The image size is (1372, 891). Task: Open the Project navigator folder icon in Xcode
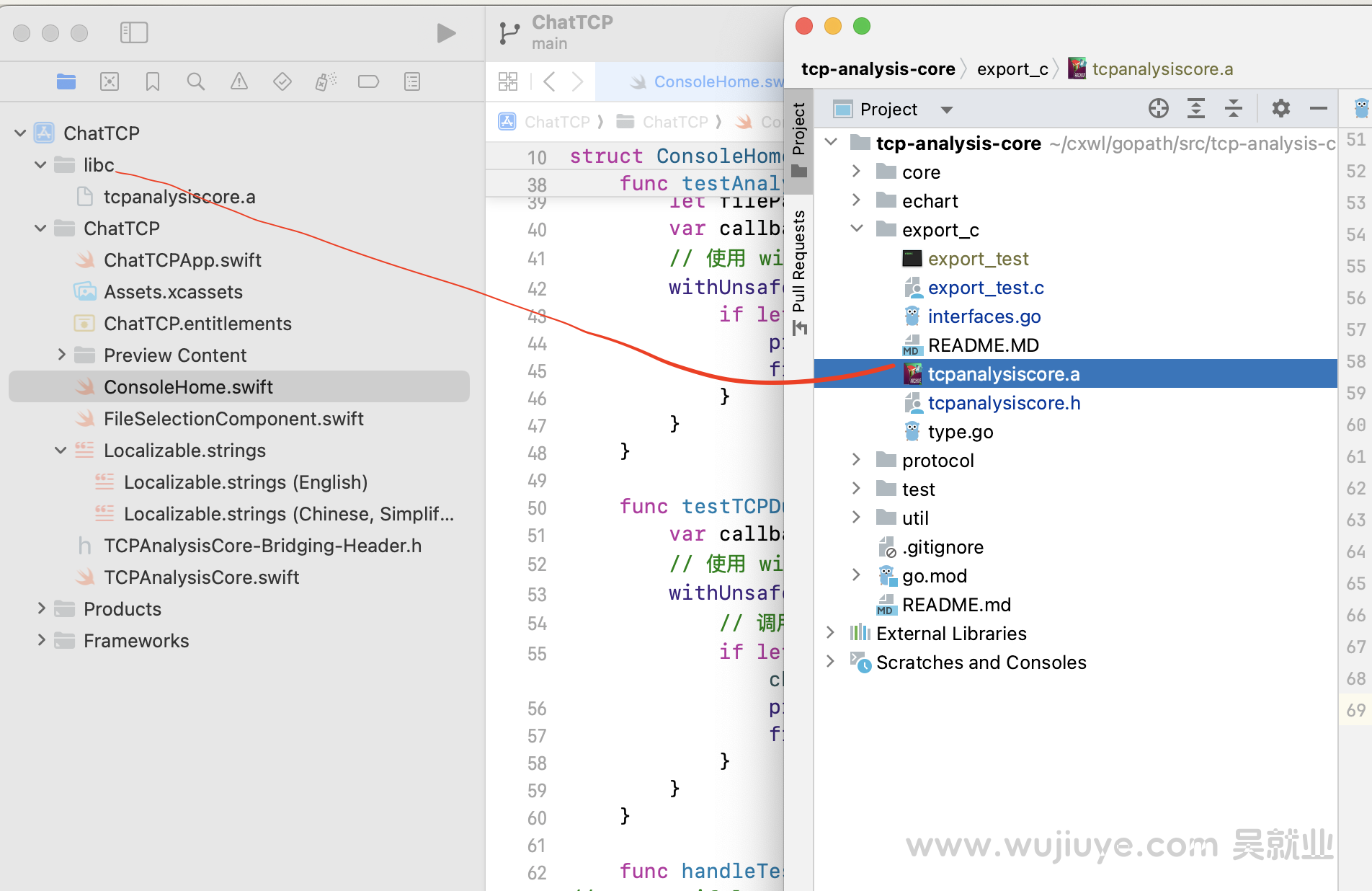pos(66,81)
